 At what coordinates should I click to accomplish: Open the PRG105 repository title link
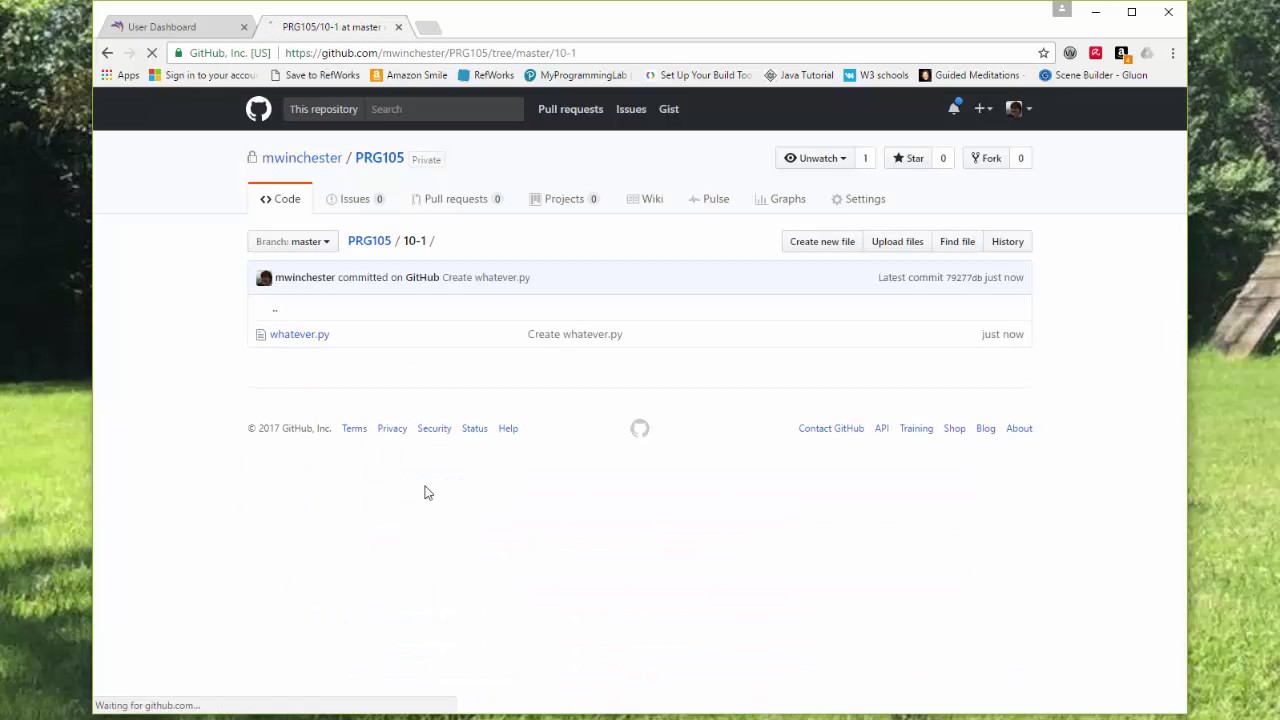(379, 158)
